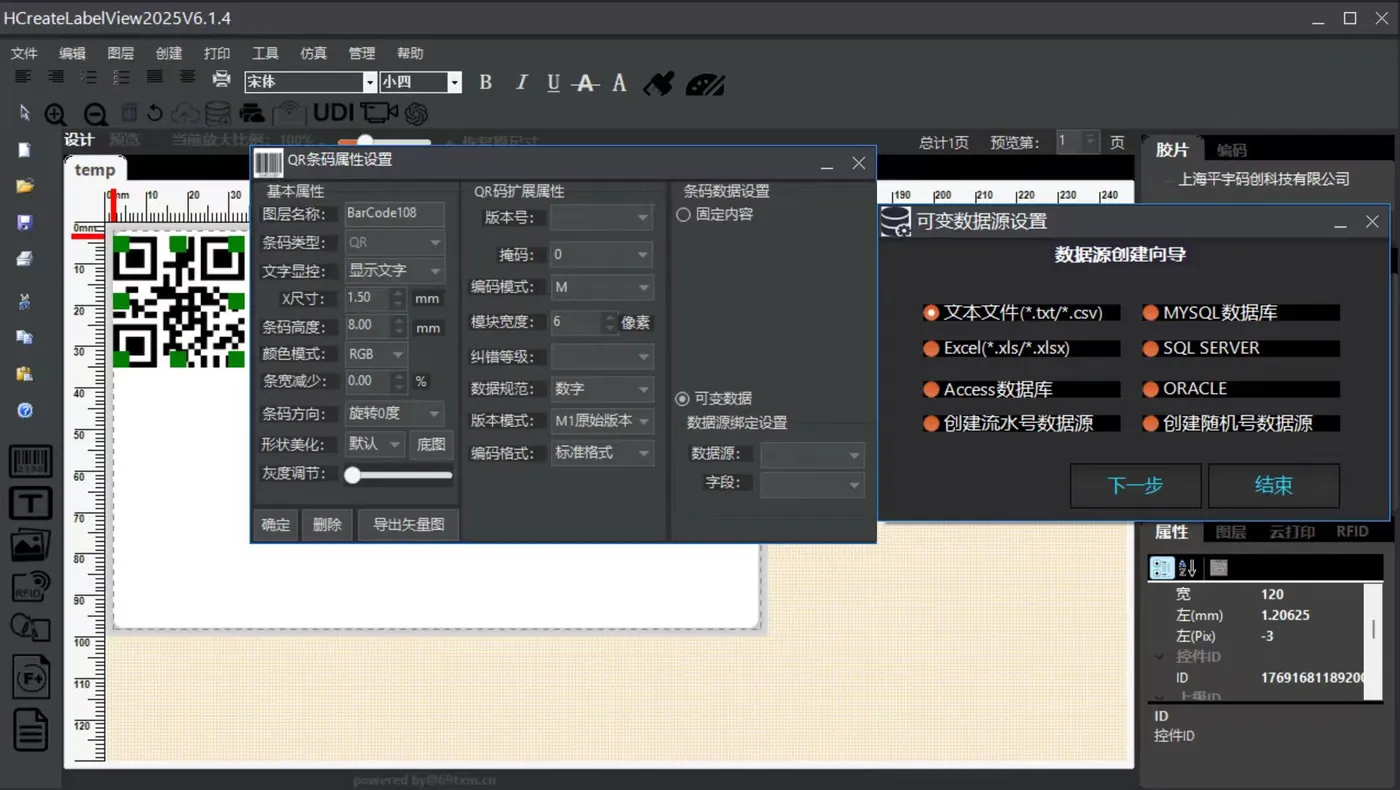Click the 确定 confirm button

(276, 525)
